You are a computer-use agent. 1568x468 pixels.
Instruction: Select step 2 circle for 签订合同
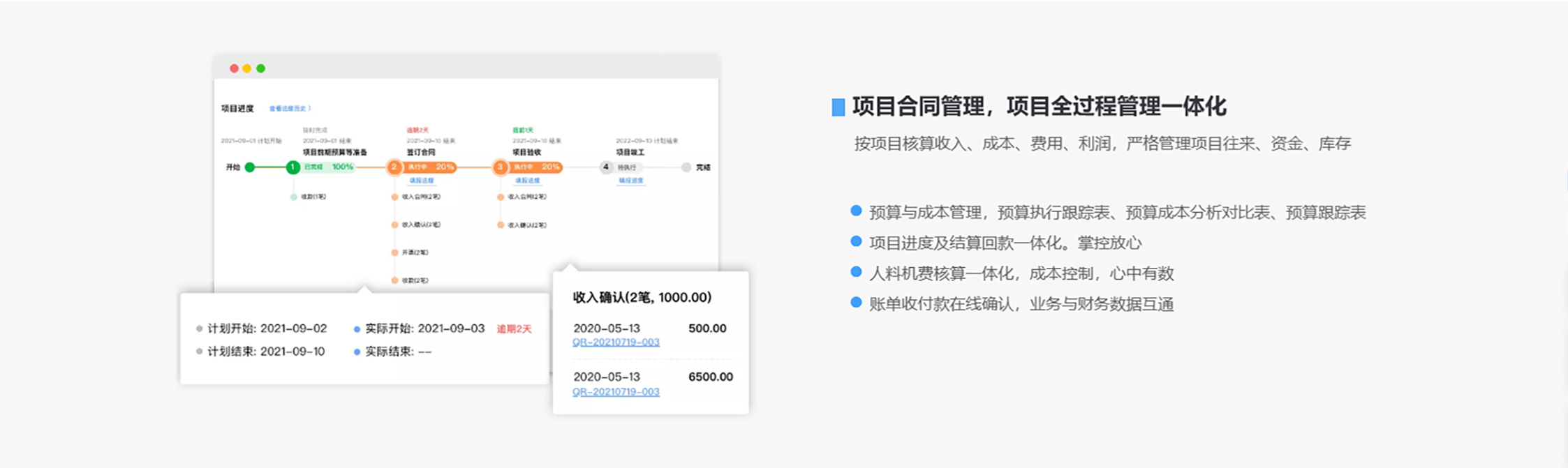click(394, 167)
